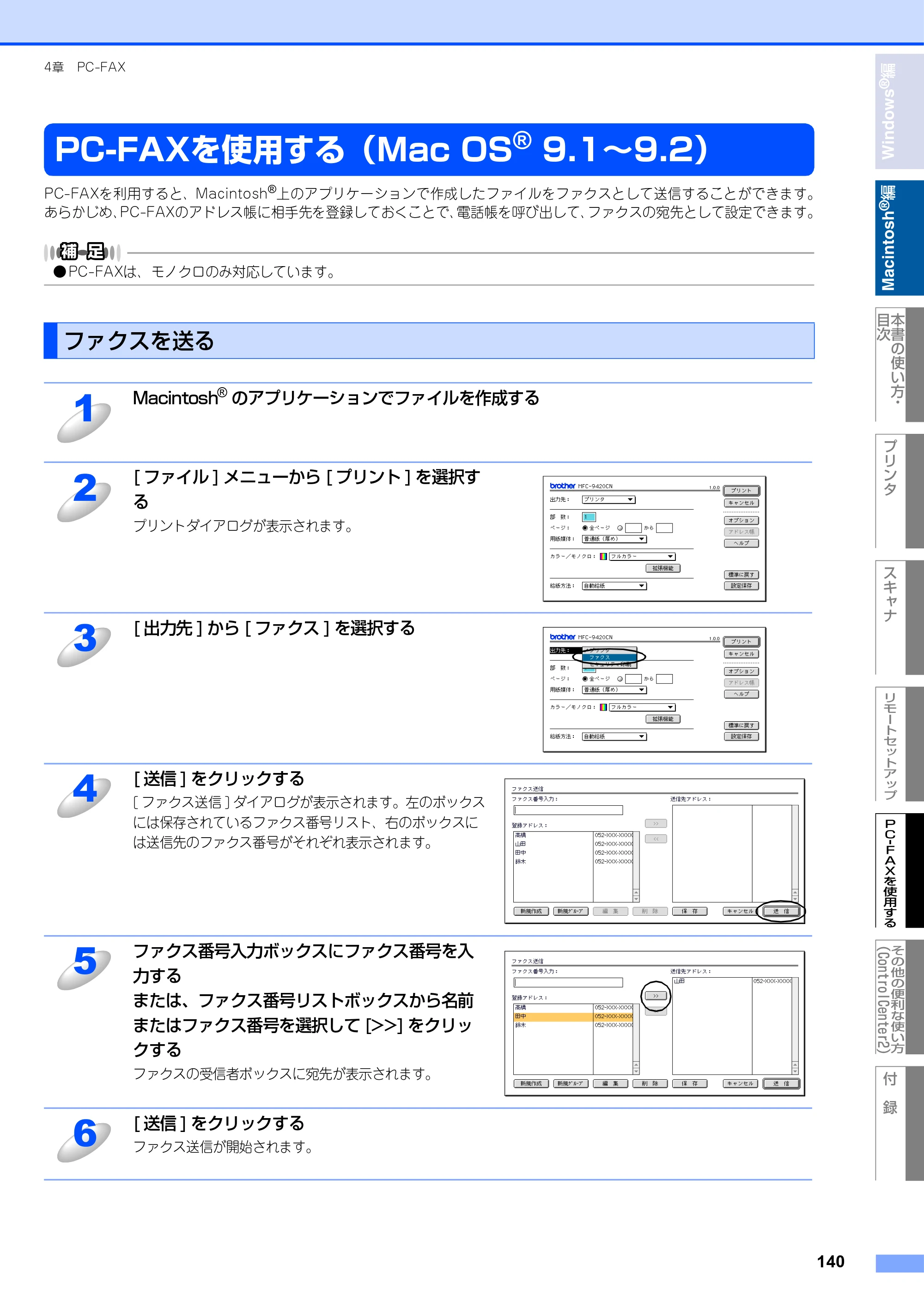The width and height of the screenshot is (924, 1308).
Task: Open フルカラー color dropdown in step 2 dialog
Action: coord(642,557)
